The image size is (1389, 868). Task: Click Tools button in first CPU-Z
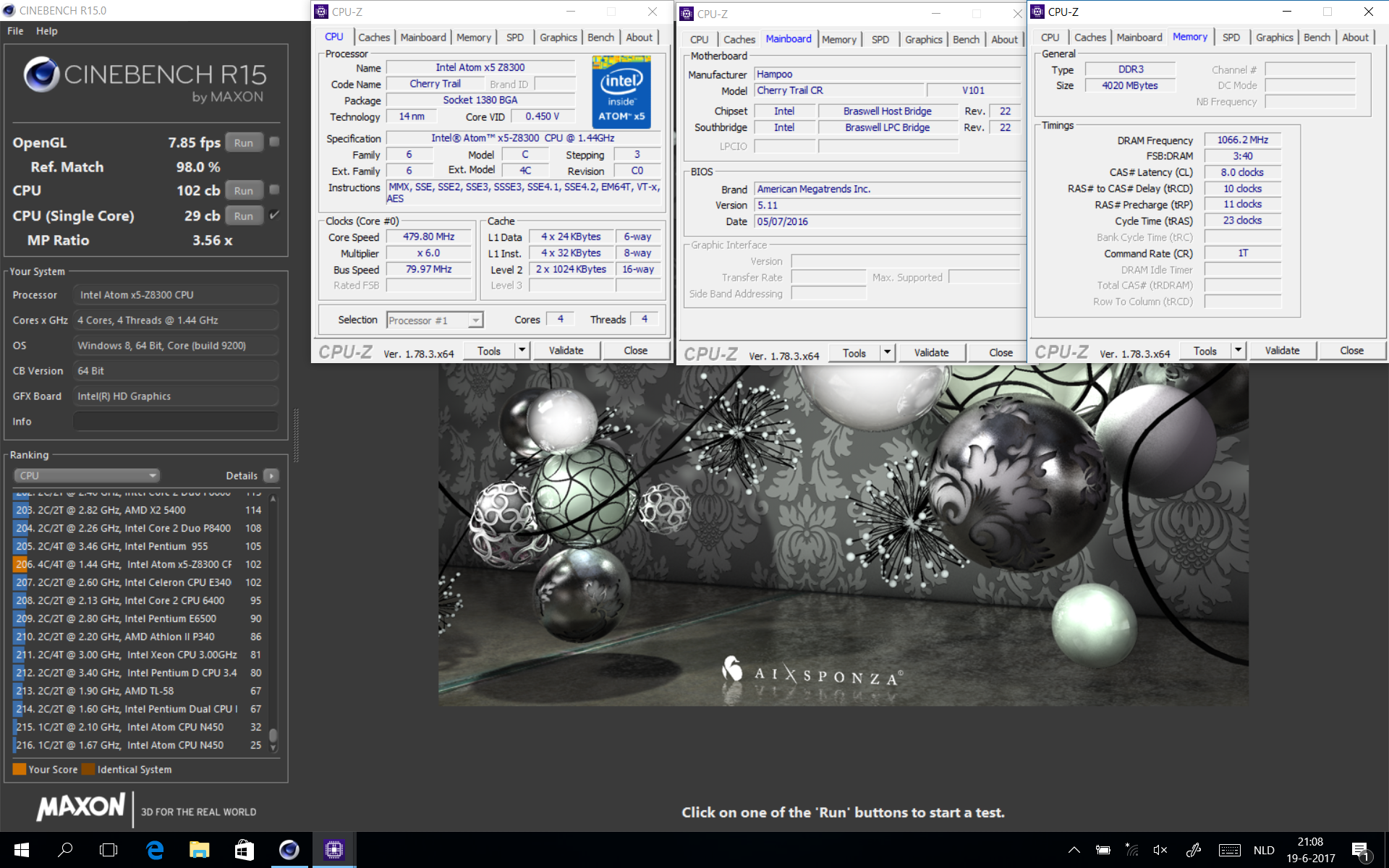click(x=489, y=350)
